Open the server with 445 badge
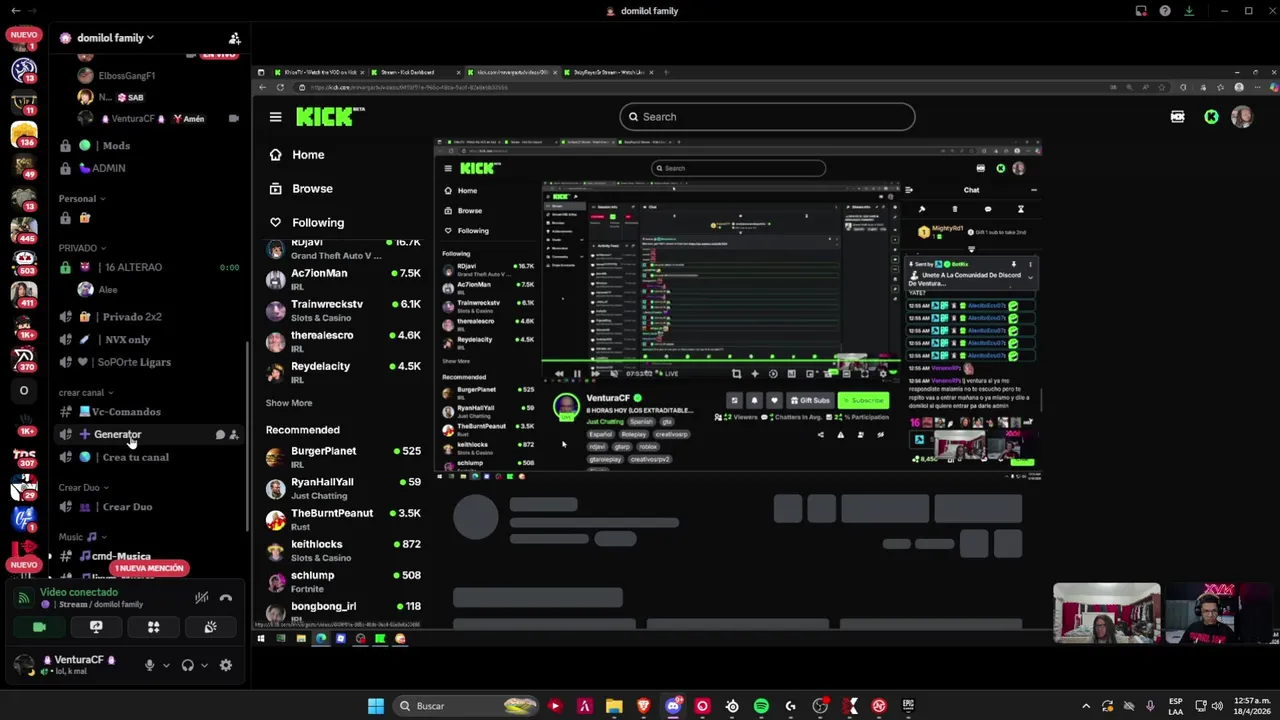 point(24,229)
